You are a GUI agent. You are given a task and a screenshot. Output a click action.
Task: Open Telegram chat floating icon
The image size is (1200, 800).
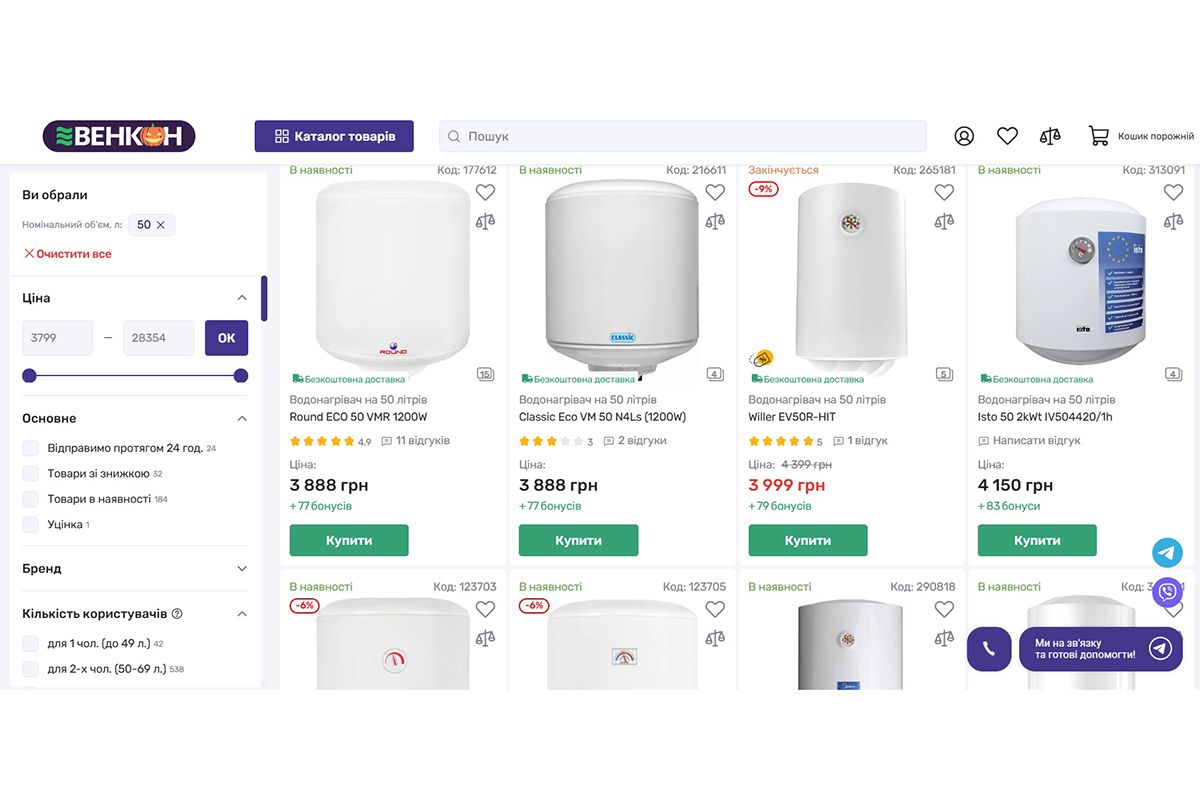1167,552
